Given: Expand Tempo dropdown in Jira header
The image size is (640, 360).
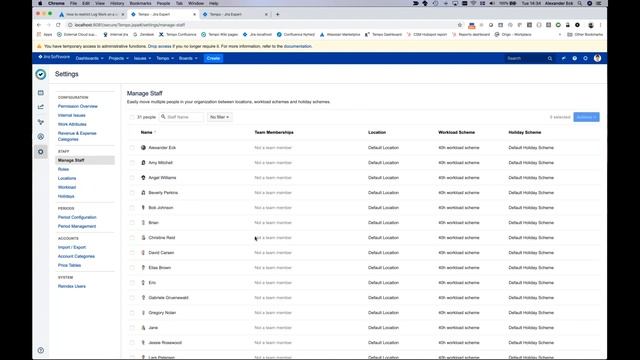Looking at the screenshot, I should (x=165, y=58).
